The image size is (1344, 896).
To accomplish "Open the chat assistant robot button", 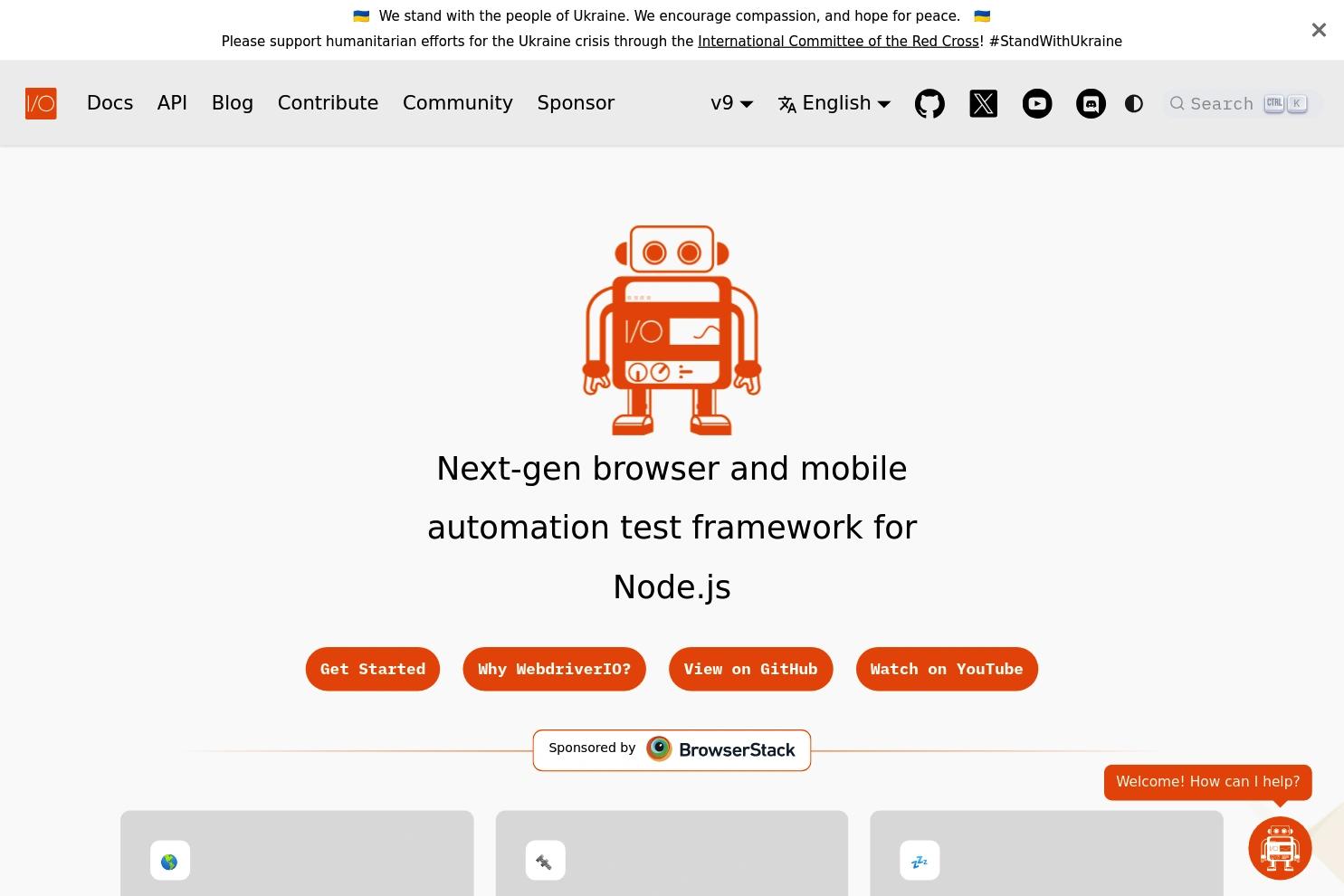I will 1280,848.
